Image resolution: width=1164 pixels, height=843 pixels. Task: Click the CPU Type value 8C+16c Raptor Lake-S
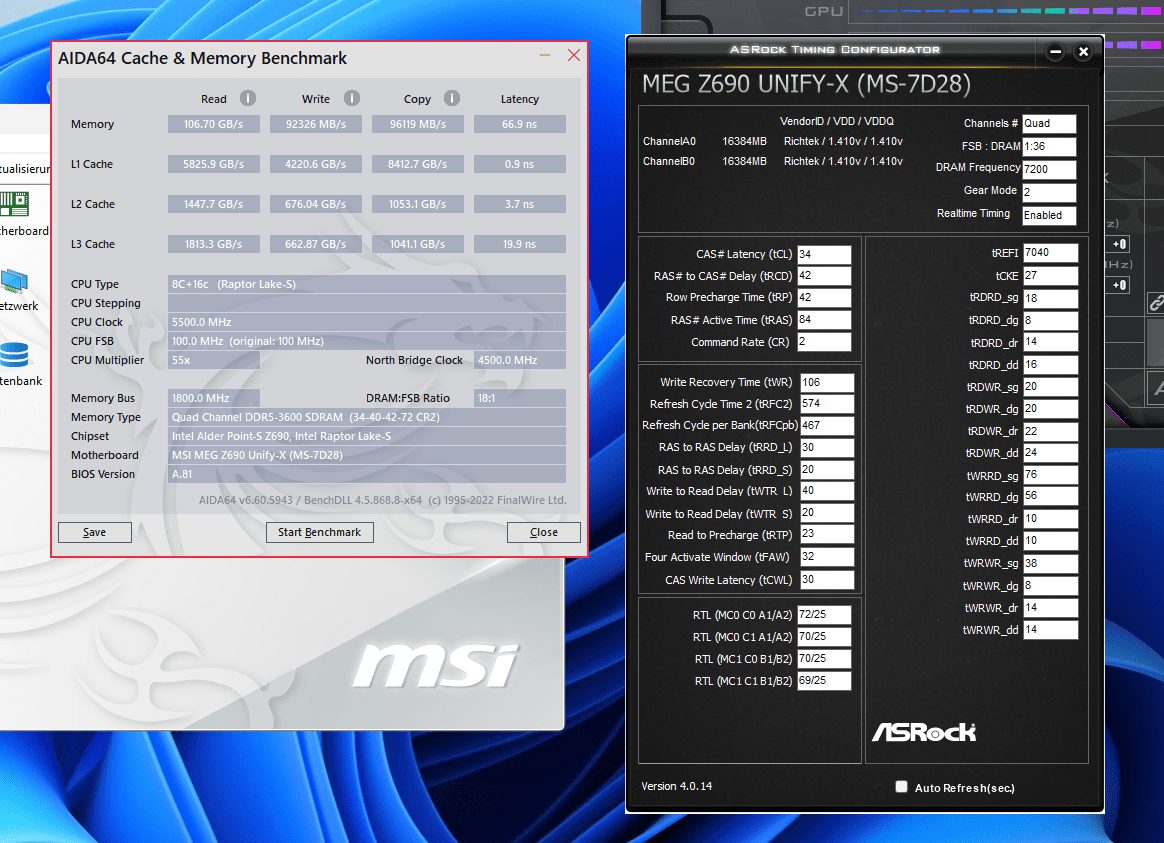[x=367, y=284]
